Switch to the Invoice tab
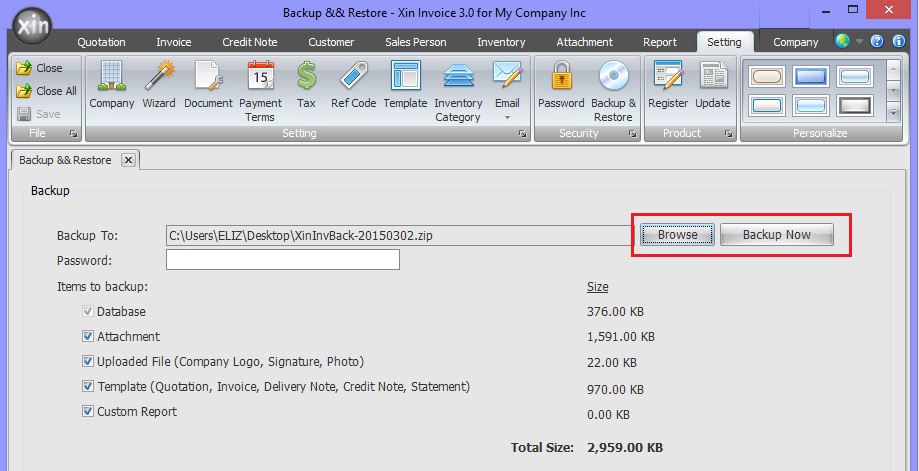919x471 pixels. 173,42
